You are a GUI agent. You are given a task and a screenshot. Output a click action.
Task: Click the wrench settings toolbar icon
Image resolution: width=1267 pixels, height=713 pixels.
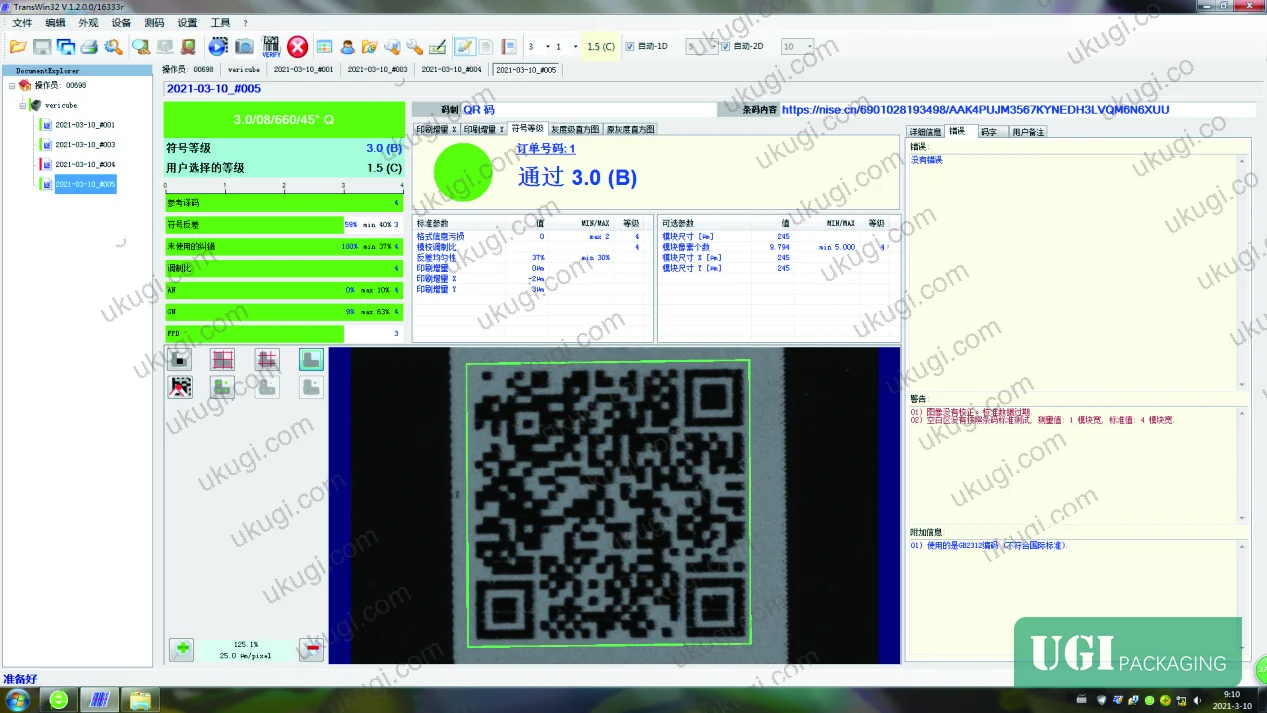click(414, 46)
